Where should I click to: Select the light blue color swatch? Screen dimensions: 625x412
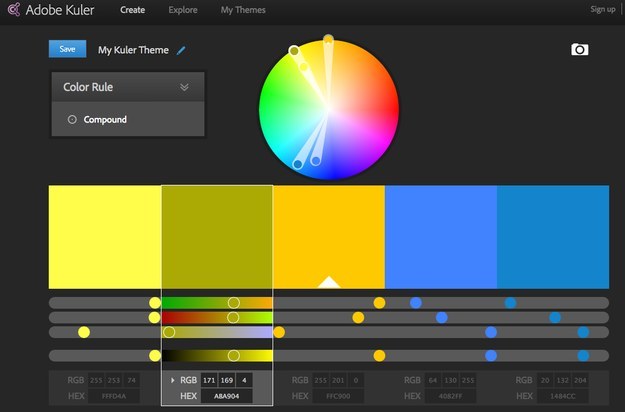tap(441, 237)
